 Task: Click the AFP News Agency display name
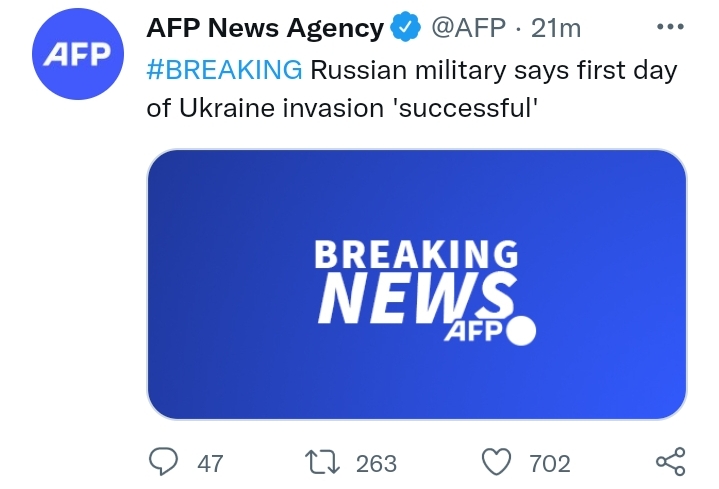coord(264,30)
